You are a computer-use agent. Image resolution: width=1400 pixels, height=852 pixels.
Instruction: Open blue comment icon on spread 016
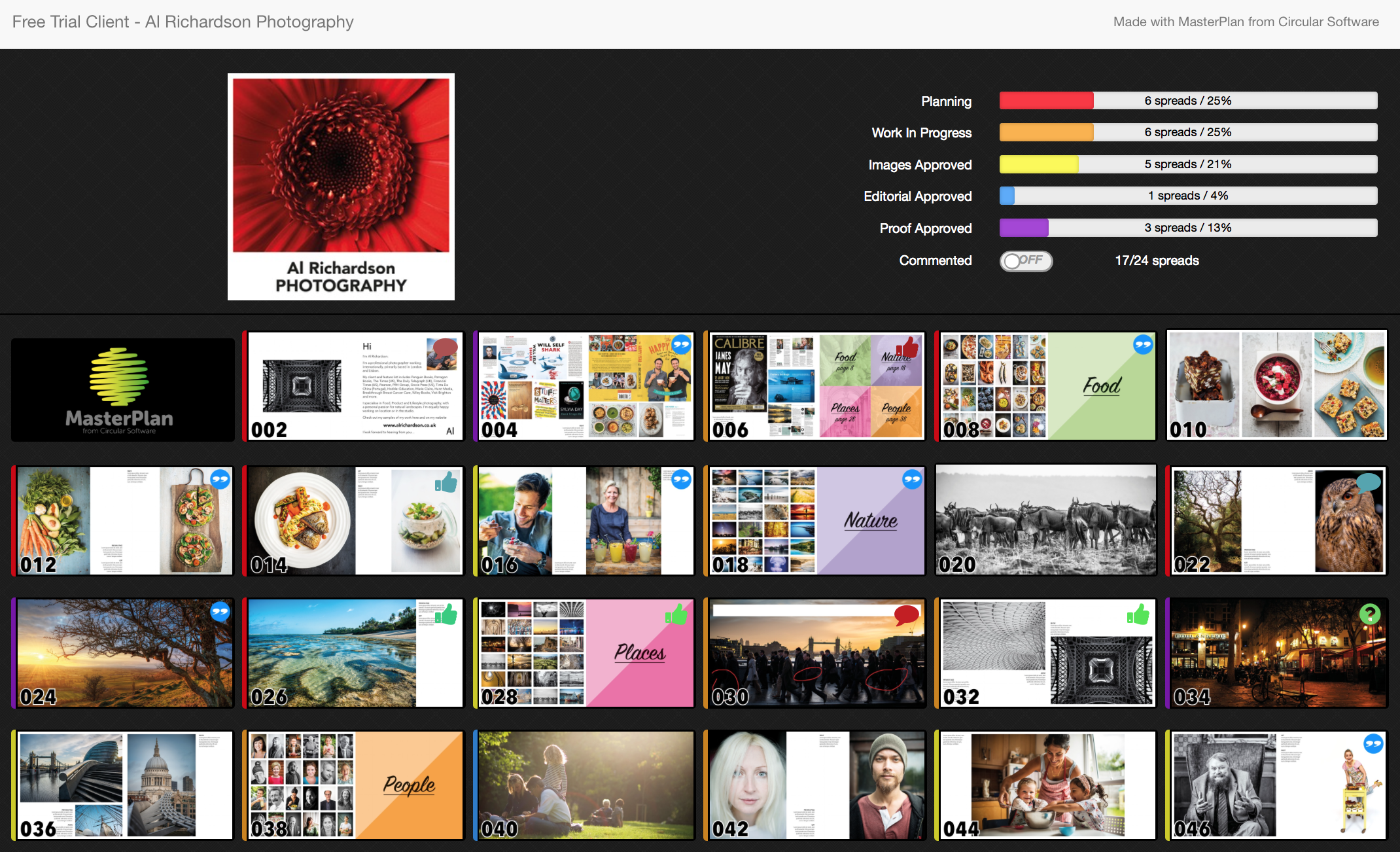click(681, 480)
